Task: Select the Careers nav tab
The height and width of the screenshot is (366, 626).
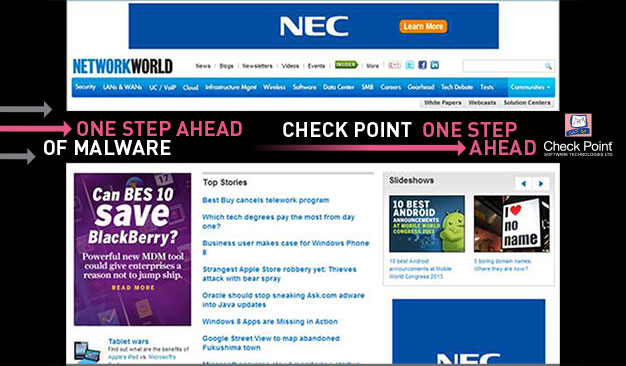Action: tap(390, 87)
